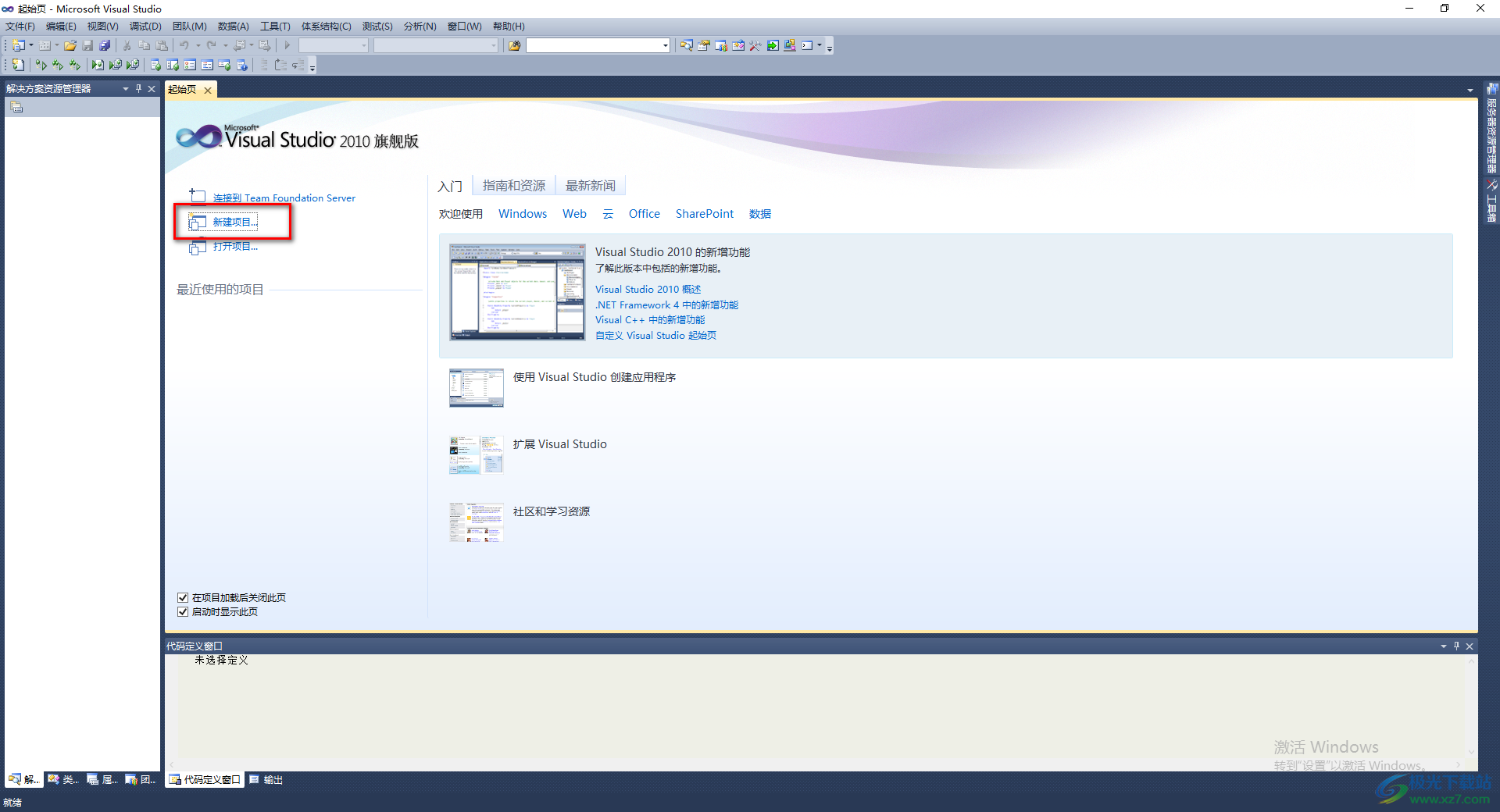This screenshot has width=1500, height=812.
Task: Click the New Project toolbar icon
Action: pos(18,45)
